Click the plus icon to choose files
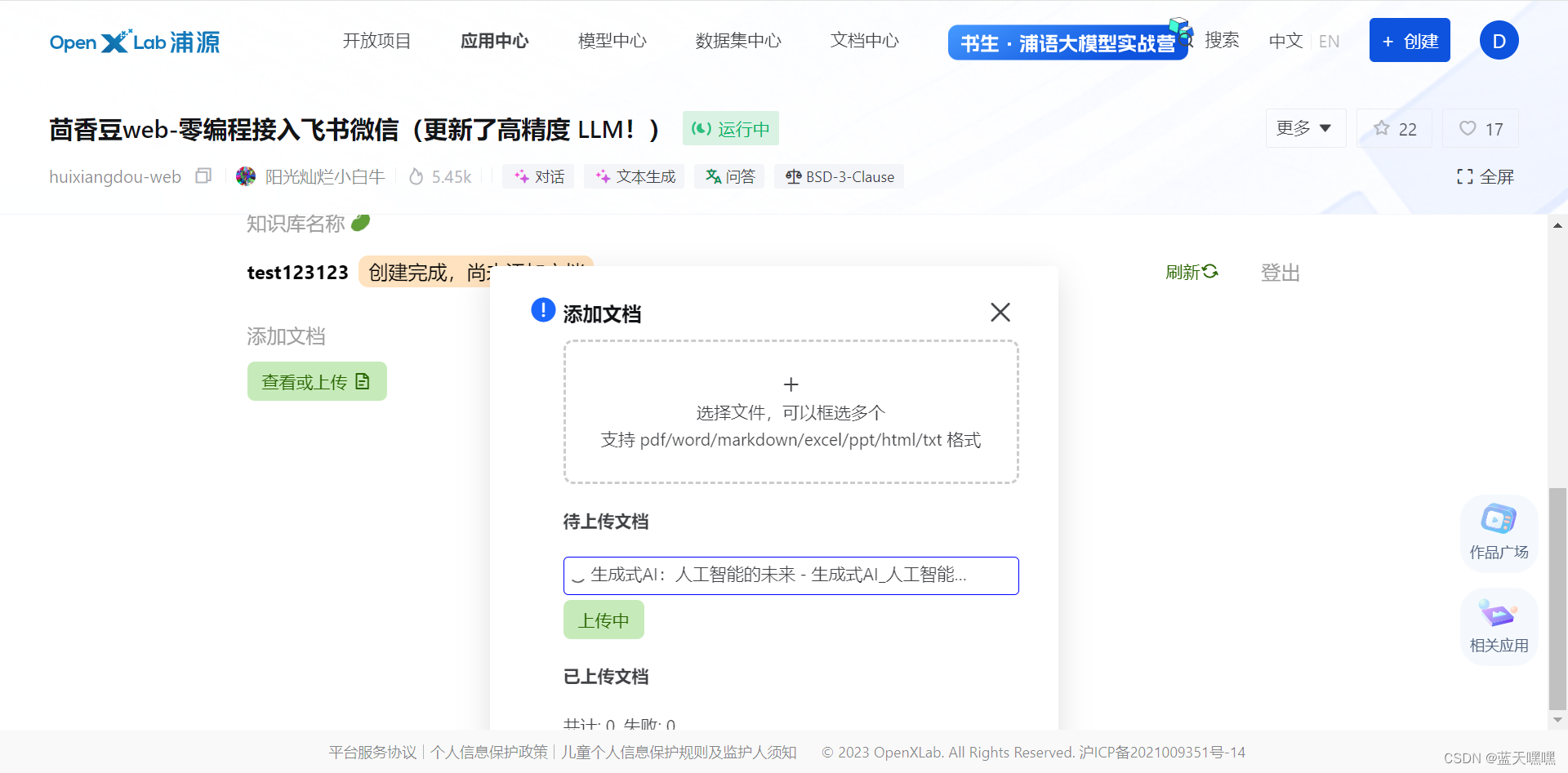 791,384
